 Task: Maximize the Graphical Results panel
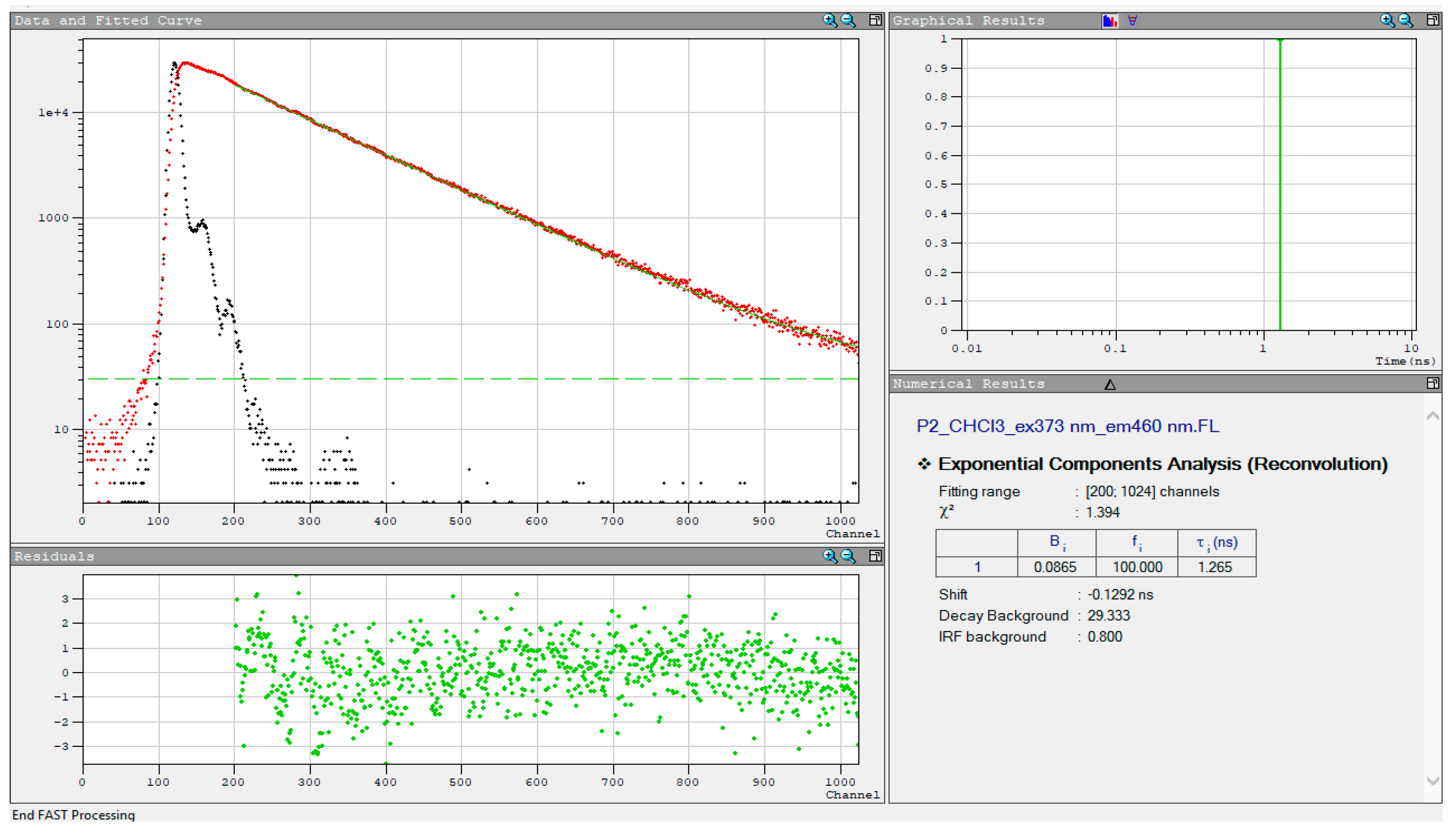[1433, 20]
